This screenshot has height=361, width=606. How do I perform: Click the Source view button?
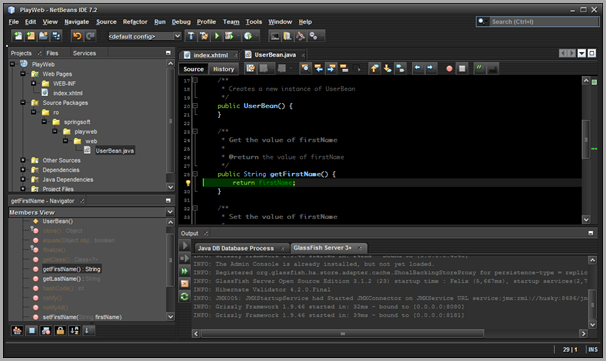(x=193, y=69)
